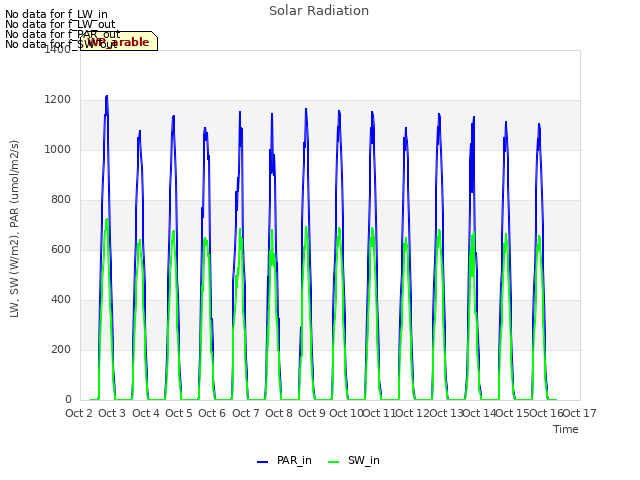Click the Time x-axis title
This screenshot has height=480, width=640.
click(x=566, y=429)
